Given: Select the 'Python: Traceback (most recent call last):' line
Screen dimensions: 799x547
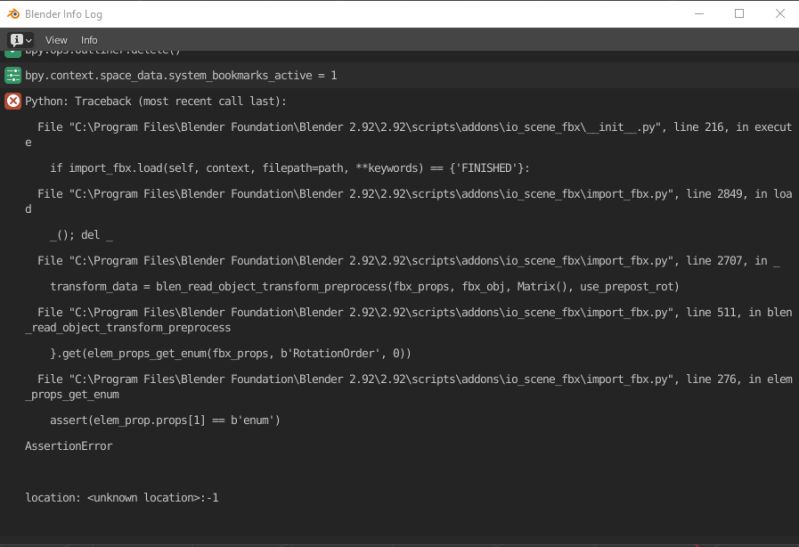Looking at the screenshot, I should pyautogui.click(x=155, y=101).
